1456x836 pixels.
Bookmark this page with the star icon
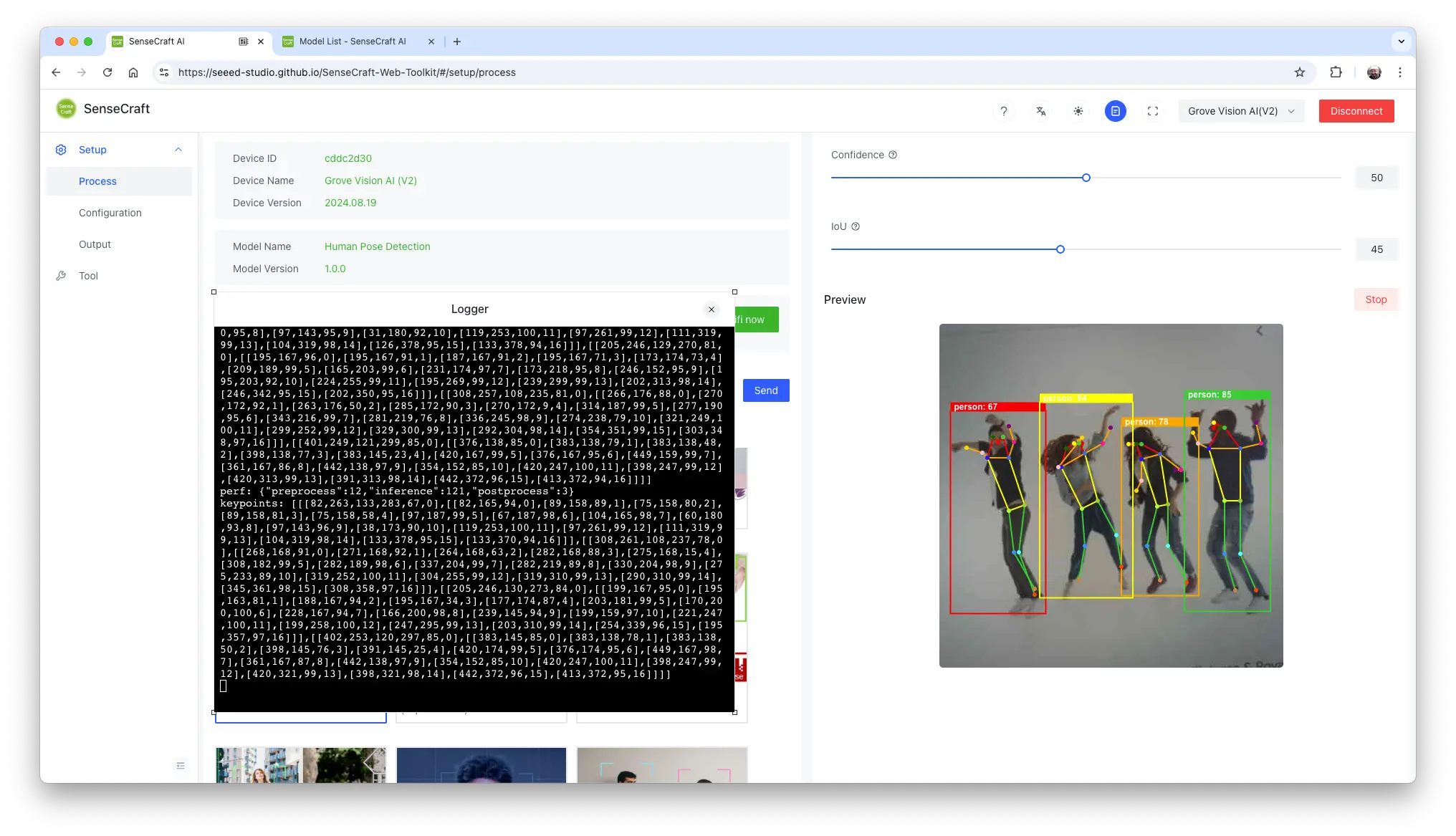click(1299, 72)
